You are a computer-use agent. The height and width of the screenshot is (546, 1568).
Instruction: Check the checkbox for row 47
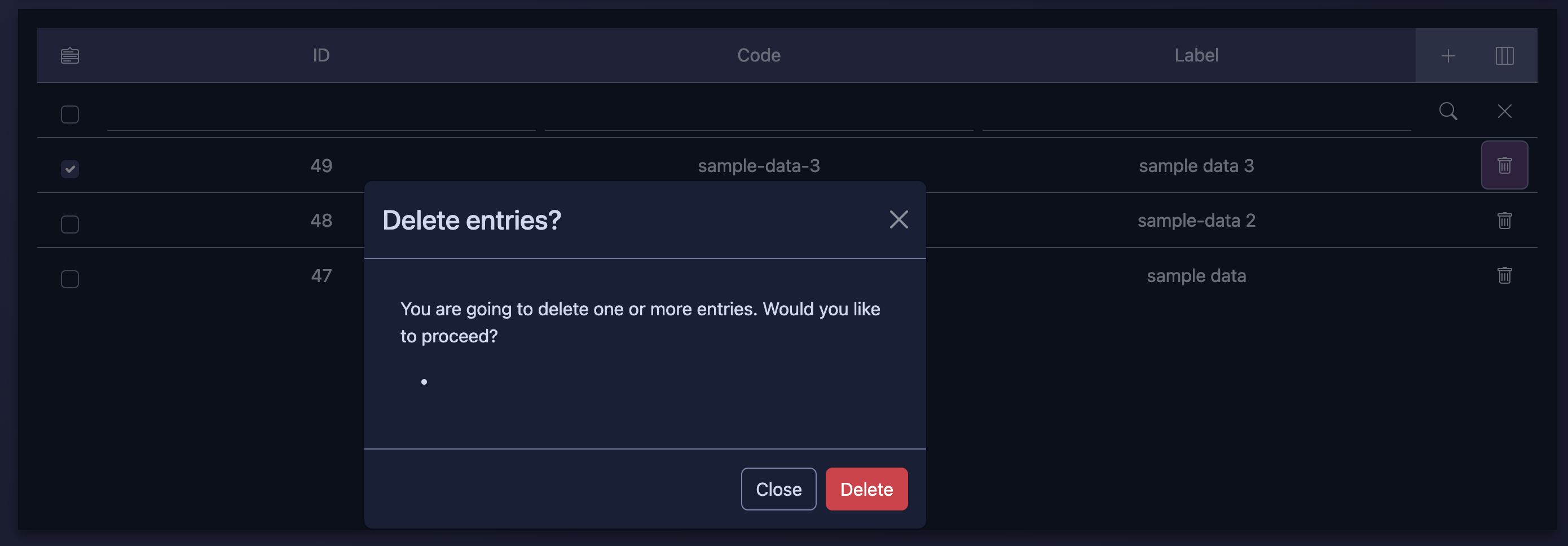[70, 279]
